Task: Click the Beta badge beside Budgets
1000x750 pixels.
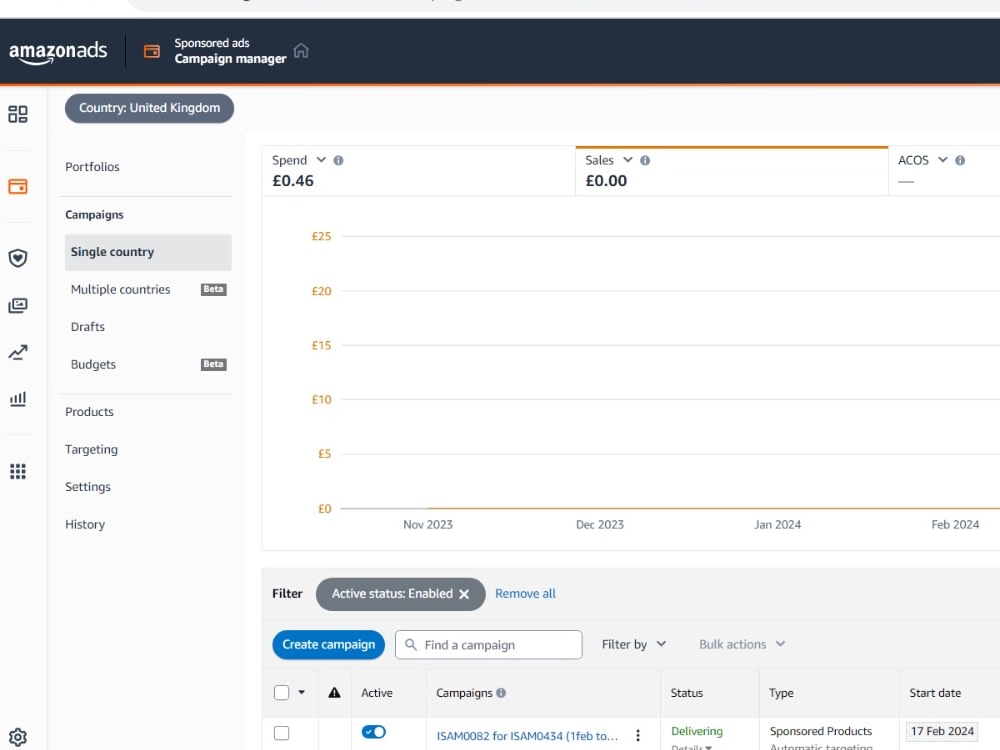Action: [x=214, y=364]
